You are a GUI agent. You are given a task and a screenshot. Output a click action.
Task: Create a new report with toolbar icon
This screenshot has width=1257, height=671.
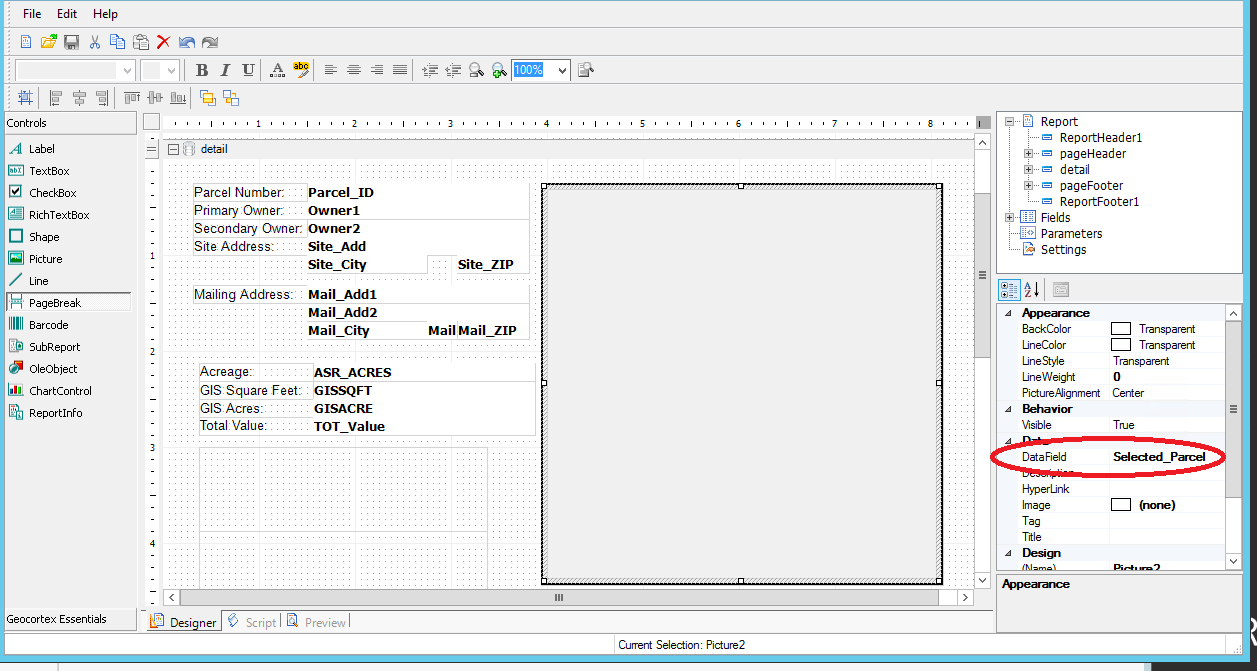(x=26, y=42)
